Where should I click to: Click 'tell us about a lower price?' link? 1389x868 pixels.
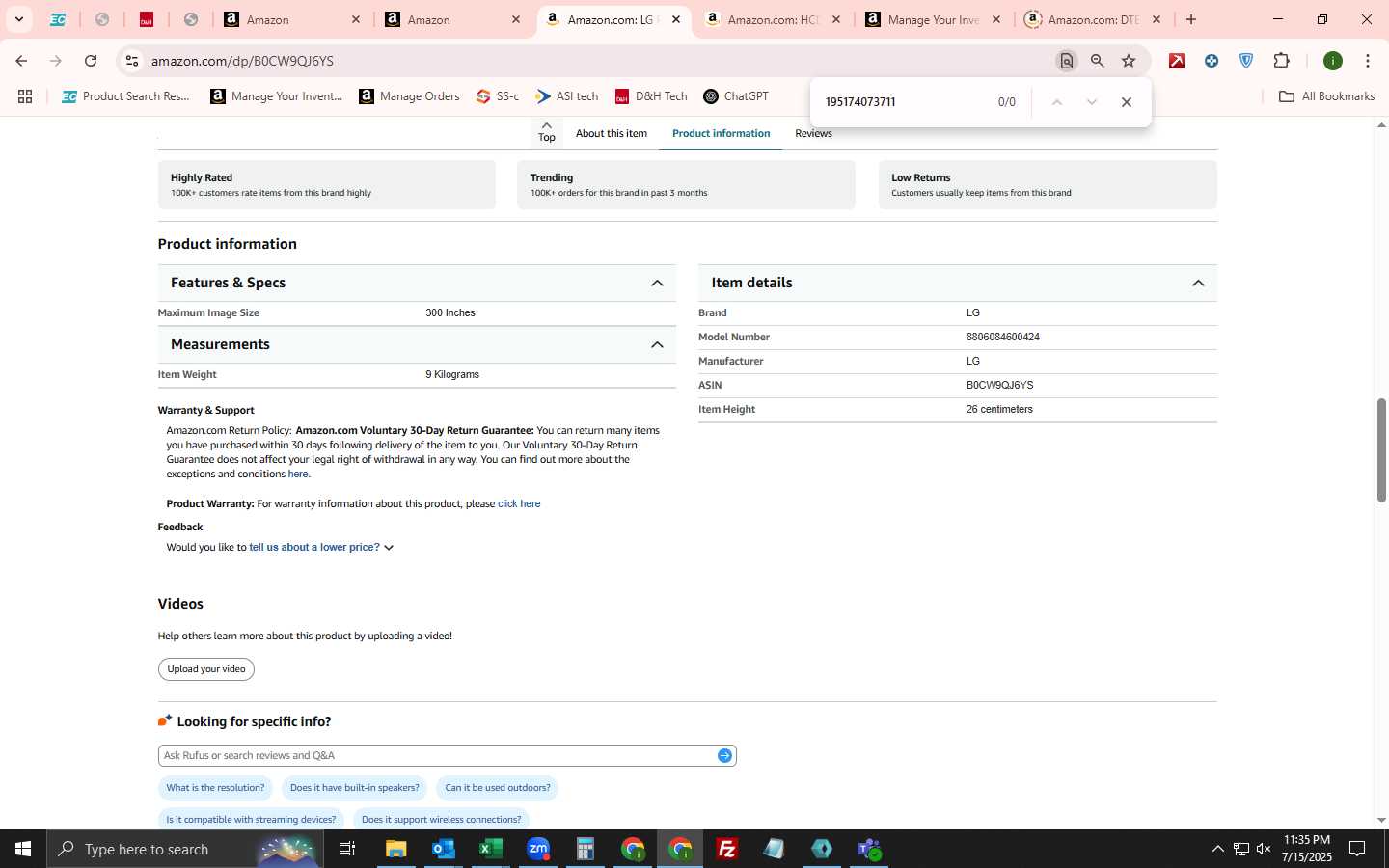pos(314,547)
